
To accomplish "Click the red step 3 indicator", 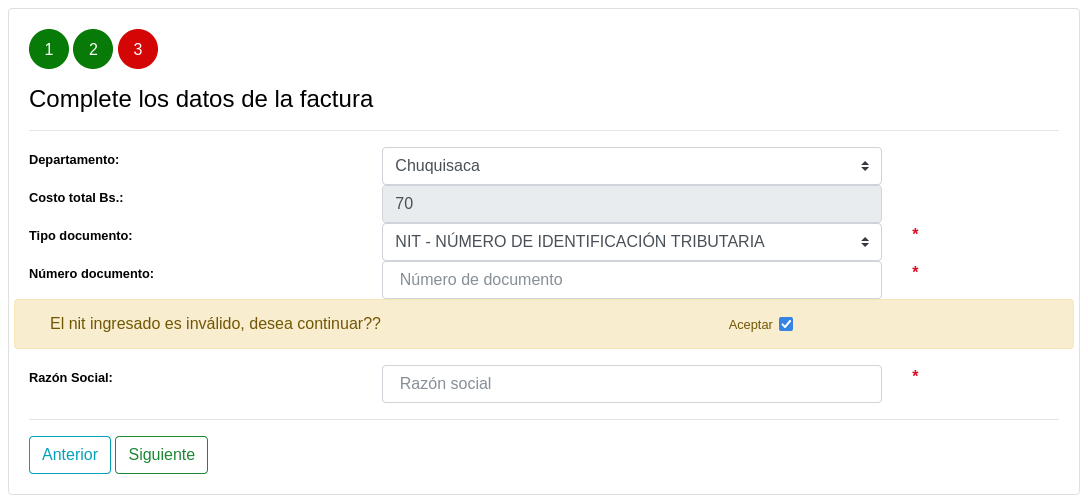I will 138,49.
